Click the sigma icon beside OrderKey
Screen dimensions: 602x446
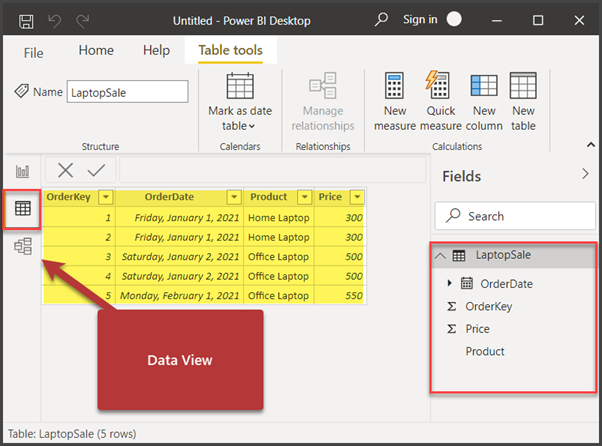452,306
